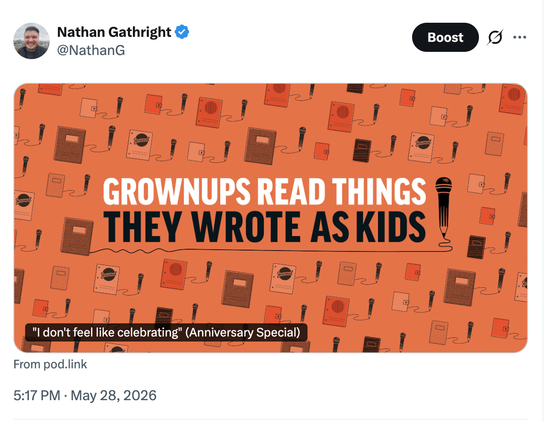Click the "(Anniversary Special)" caption text

coord(243,332)
